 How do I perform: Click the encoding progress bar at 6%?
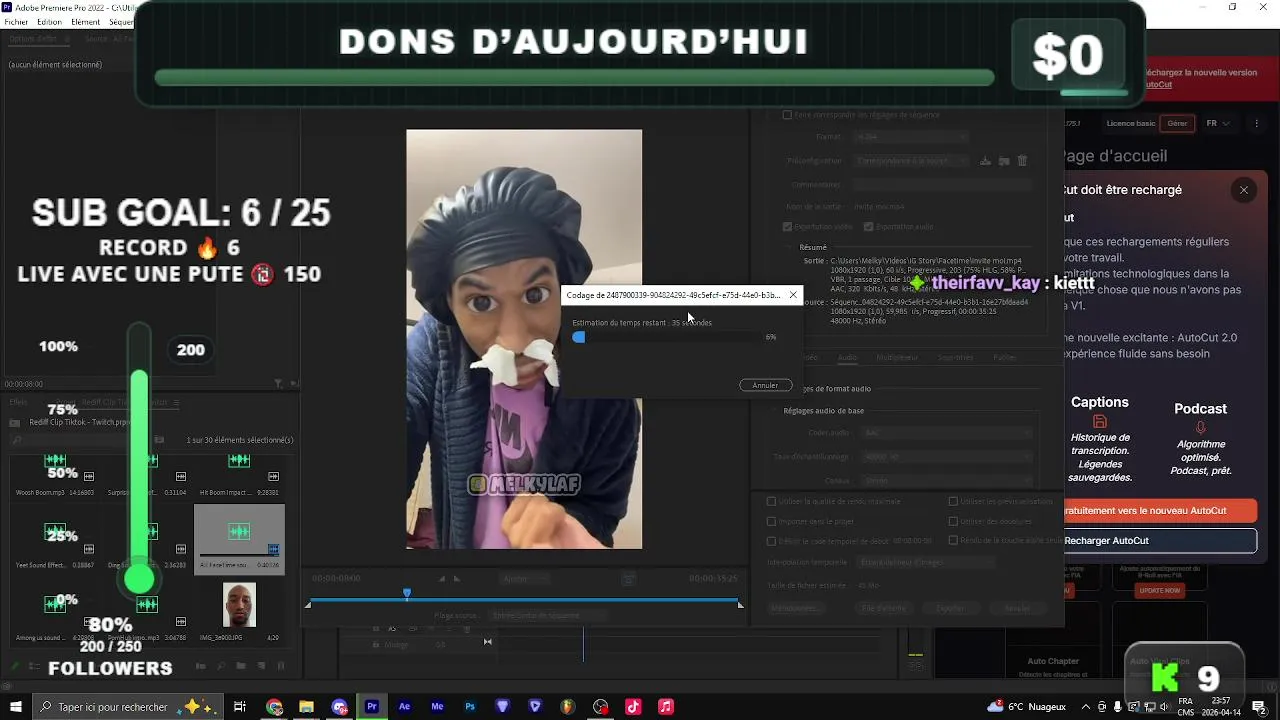666,337
